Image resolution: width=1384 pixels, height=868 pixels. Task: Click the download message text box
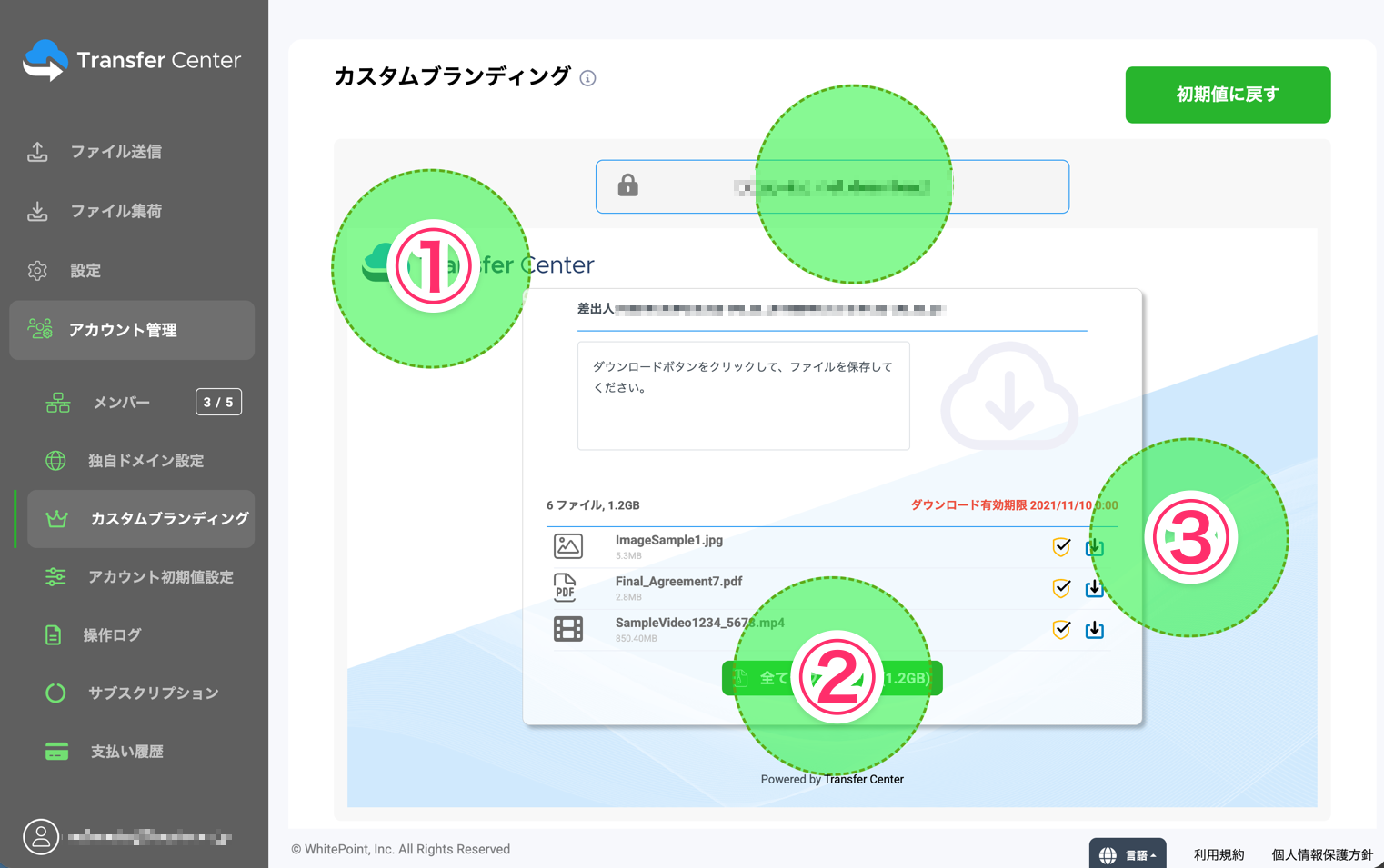[x=743, y=395]
